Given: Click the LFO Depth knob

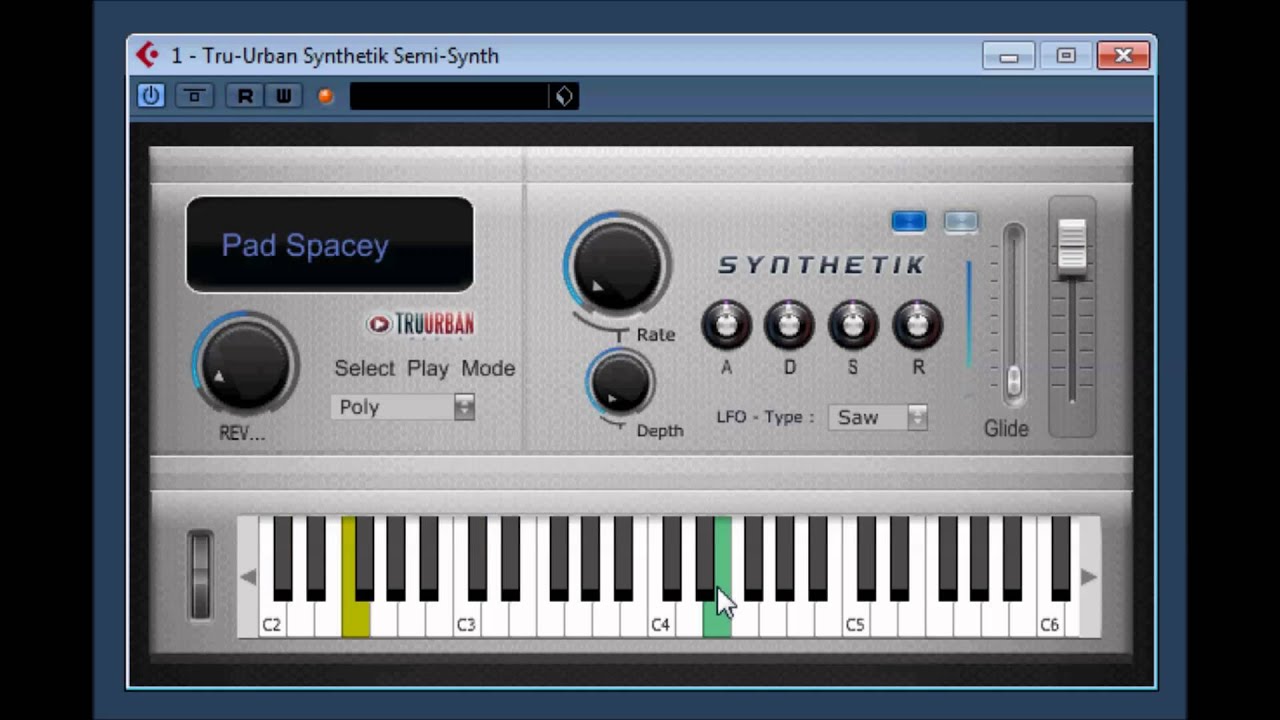Looking at the screenshot, I should tap(620, 383).
